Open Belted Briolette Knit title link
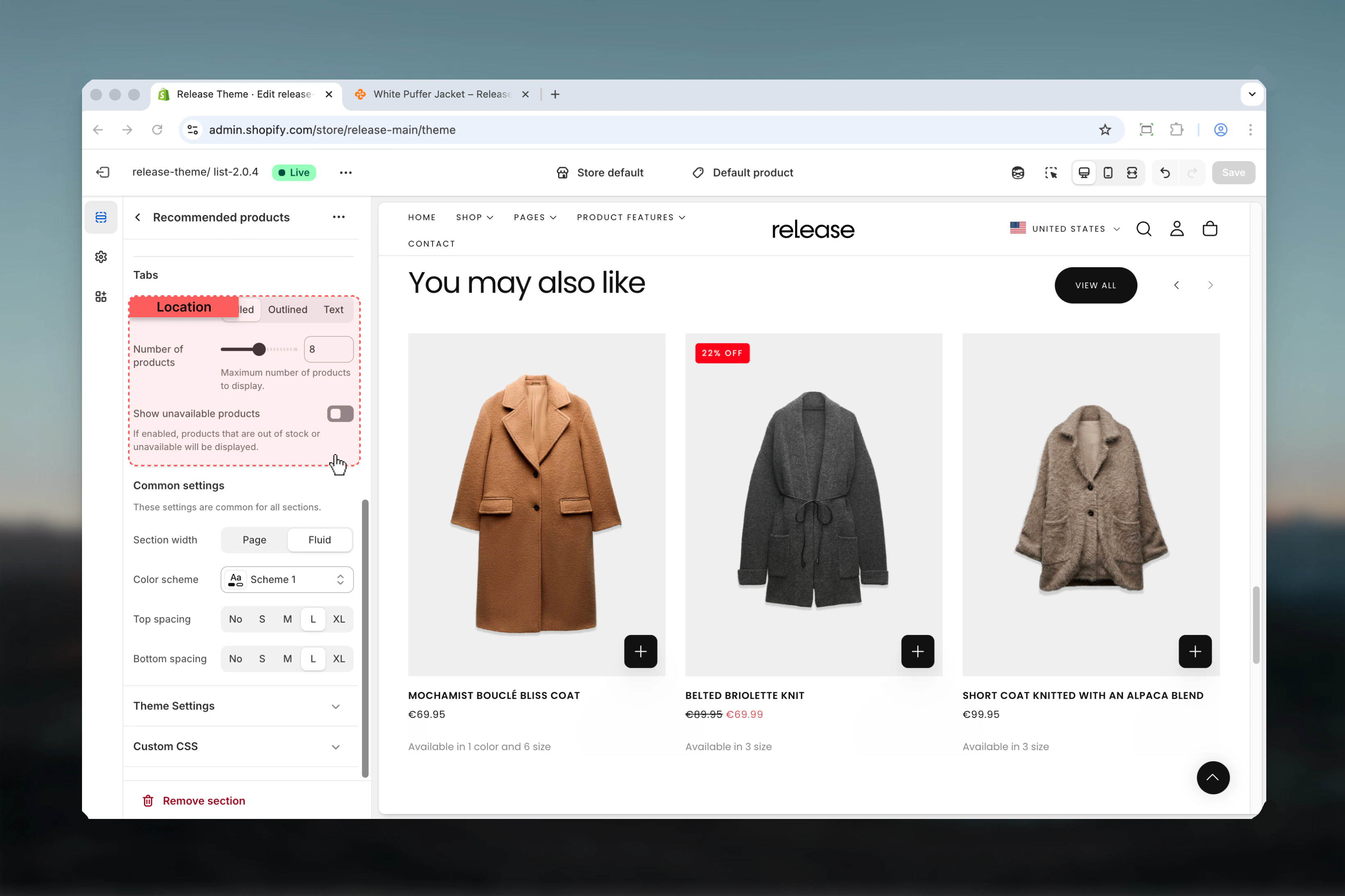This screenshot has width=1345, height=896. point(744,696)
